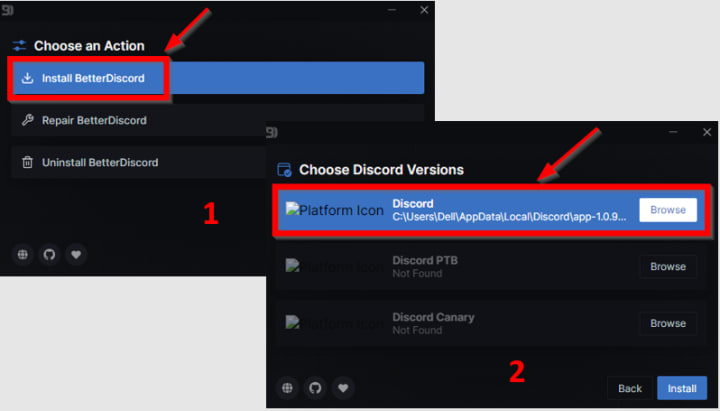The image size is (720, 411).
Task: Click globe website icon in versions window
Action: (287, 388)
